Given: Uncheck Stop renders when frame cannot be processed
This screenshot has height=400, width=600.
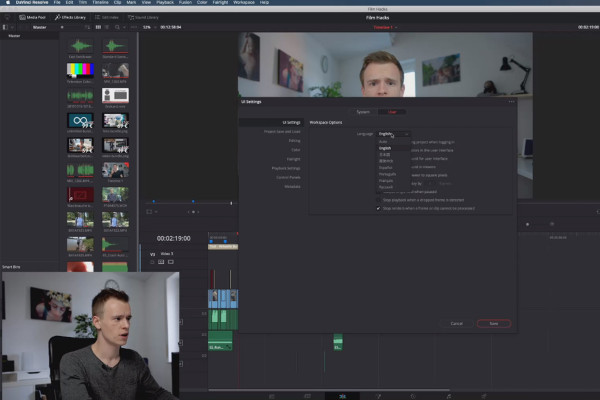Looking at the screenshot, I should point(378,209).
